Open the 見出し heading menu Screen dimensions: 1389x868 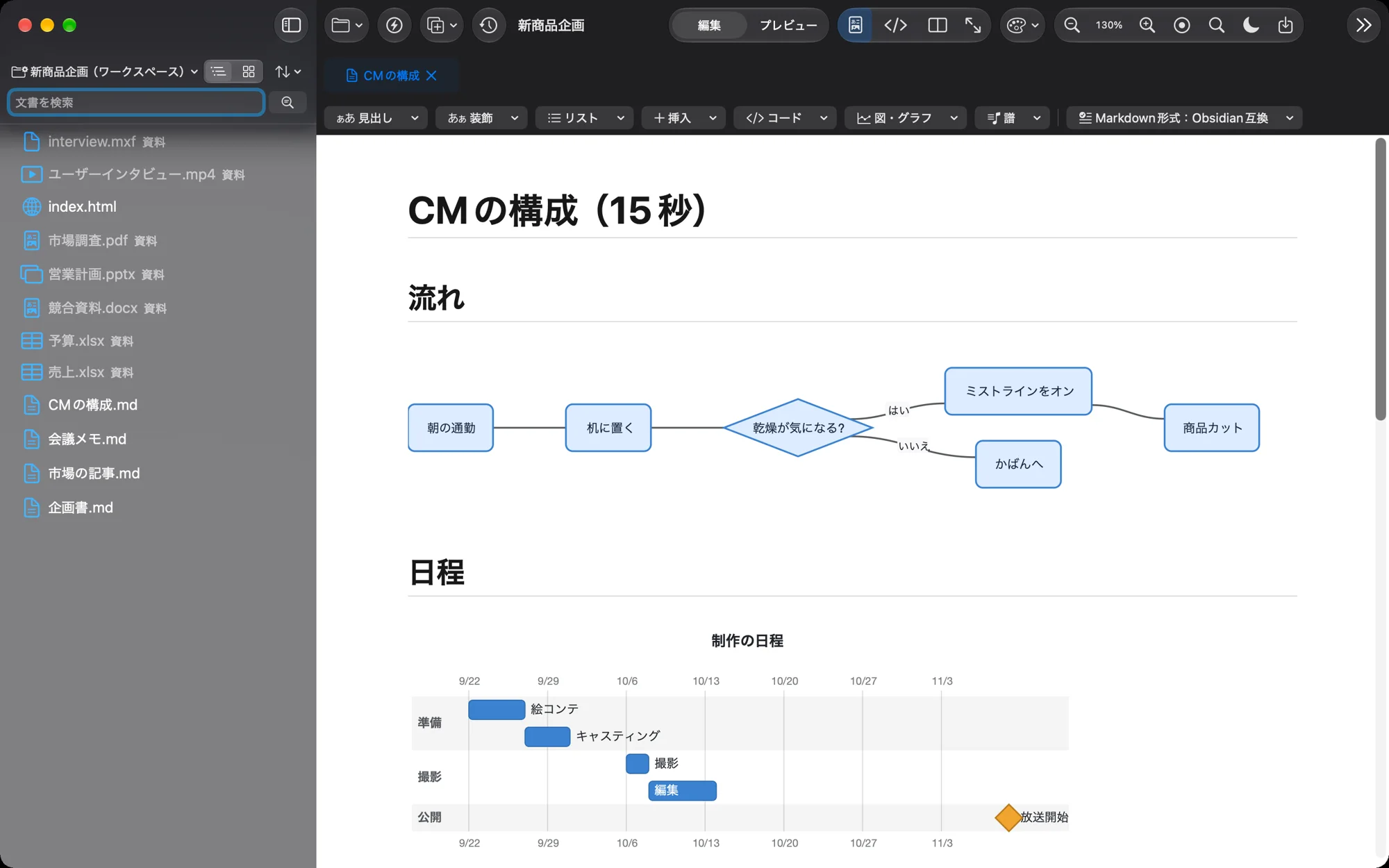click(376, 118)
